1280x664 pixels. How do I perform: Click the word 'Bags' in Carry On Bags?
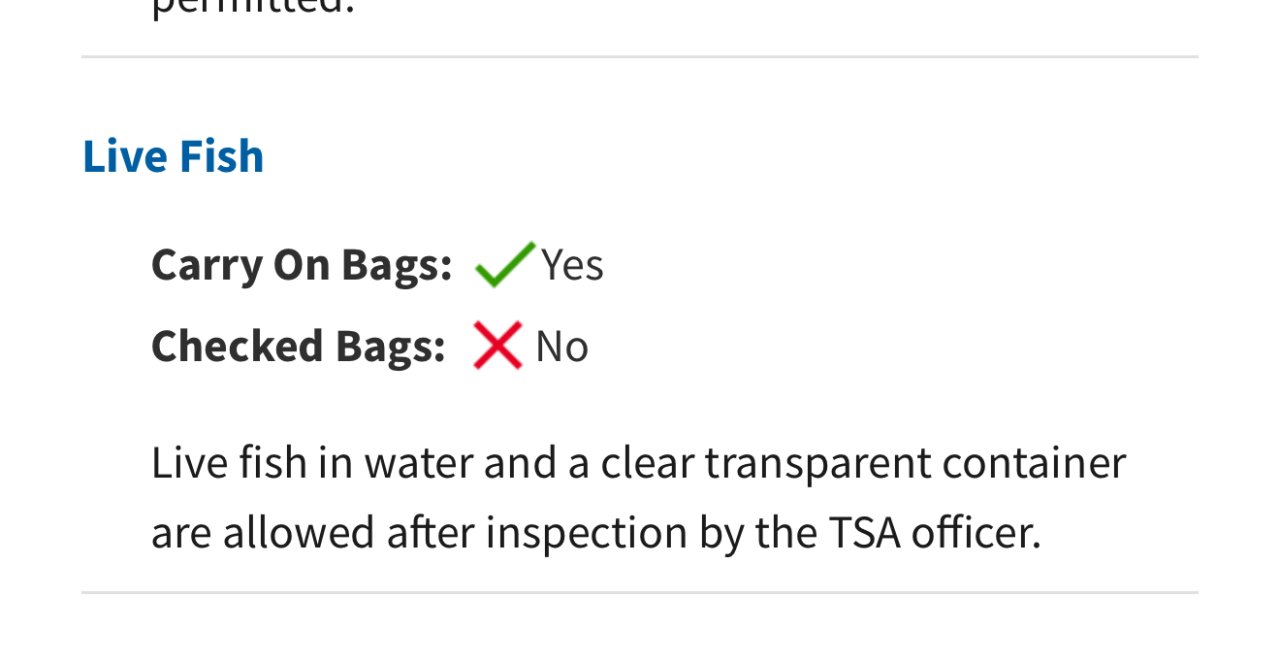396,265
